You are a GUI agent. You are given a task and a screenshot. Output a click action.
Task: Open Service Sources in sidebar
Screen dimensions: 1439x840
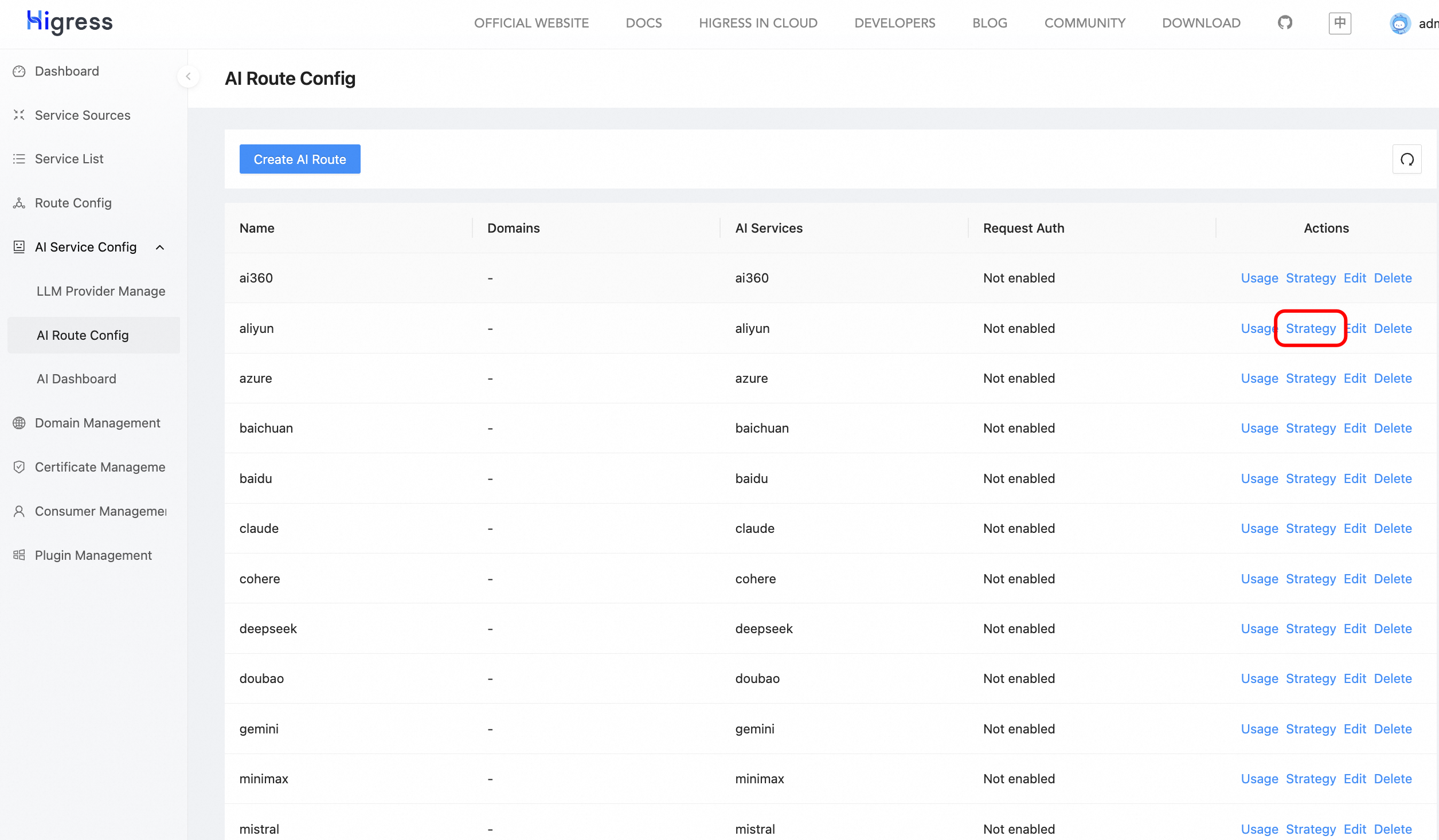82,115
